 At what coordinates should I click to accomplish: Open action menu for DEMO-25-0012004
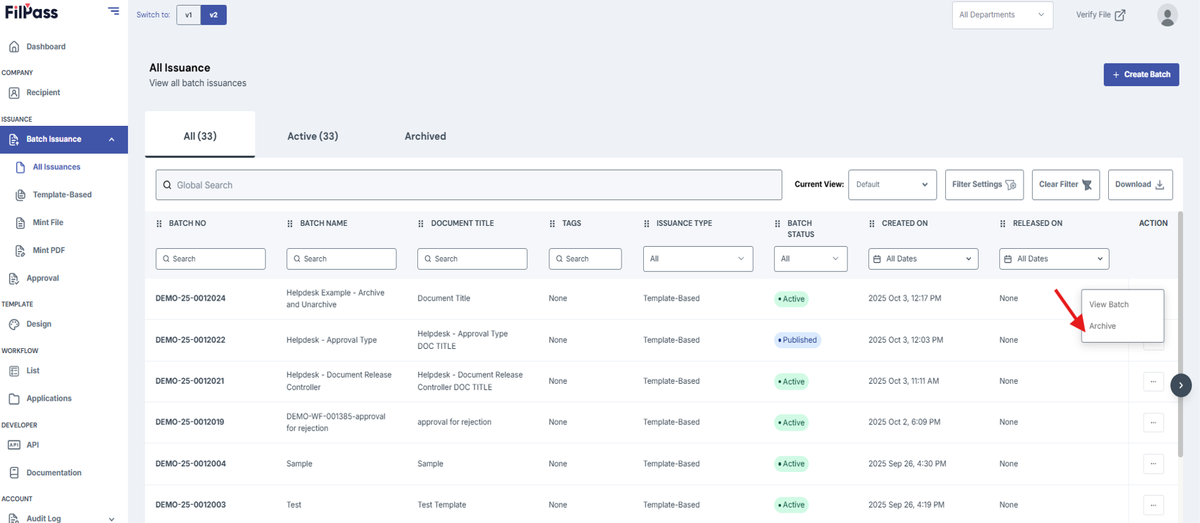click(x=1153, y=463)
